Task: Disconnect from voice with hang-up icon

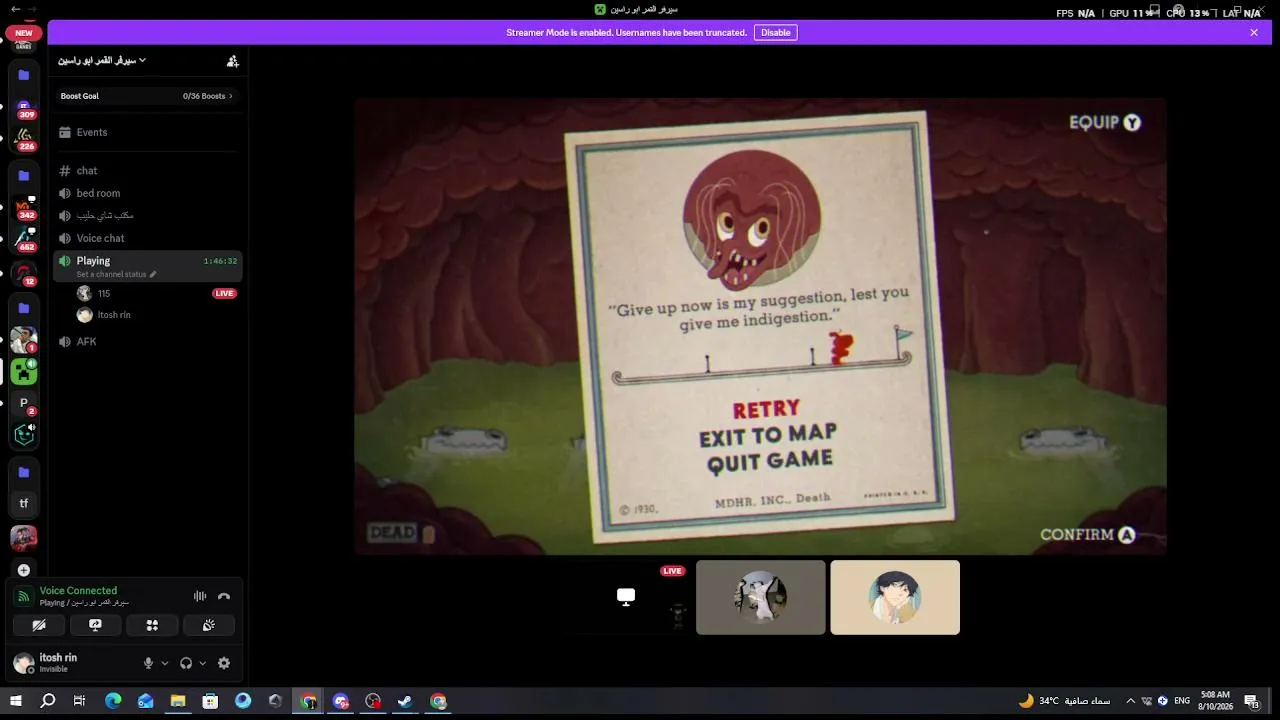Action: (x=224, y=596)
